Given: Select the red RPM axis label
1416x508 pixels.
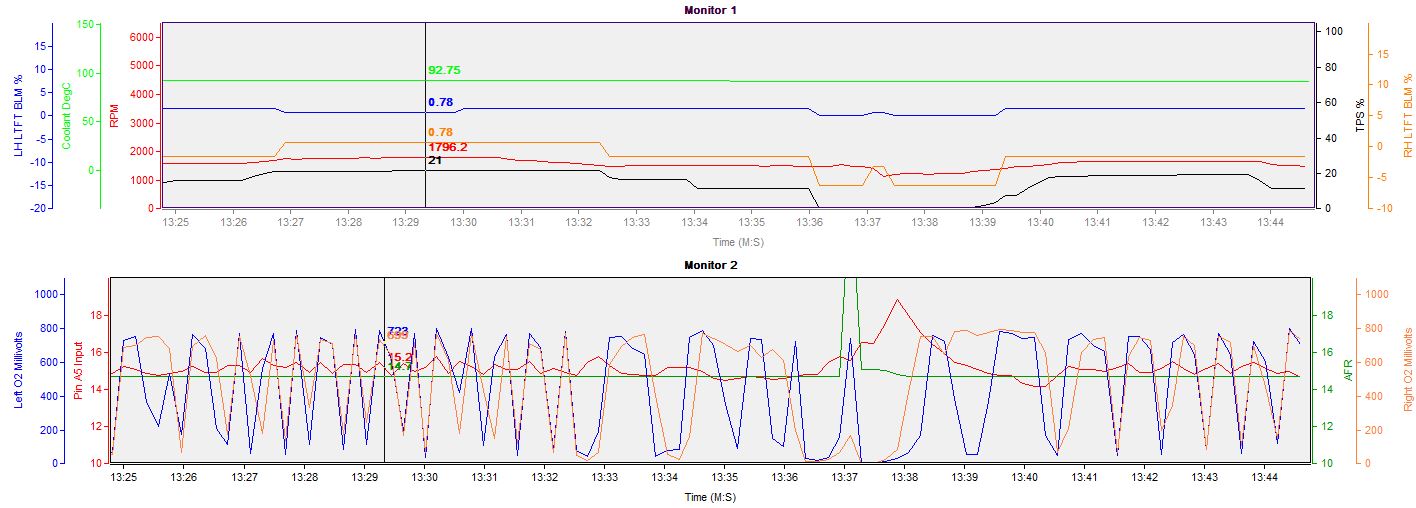Looking at the screenshot, I should point(114,116).
